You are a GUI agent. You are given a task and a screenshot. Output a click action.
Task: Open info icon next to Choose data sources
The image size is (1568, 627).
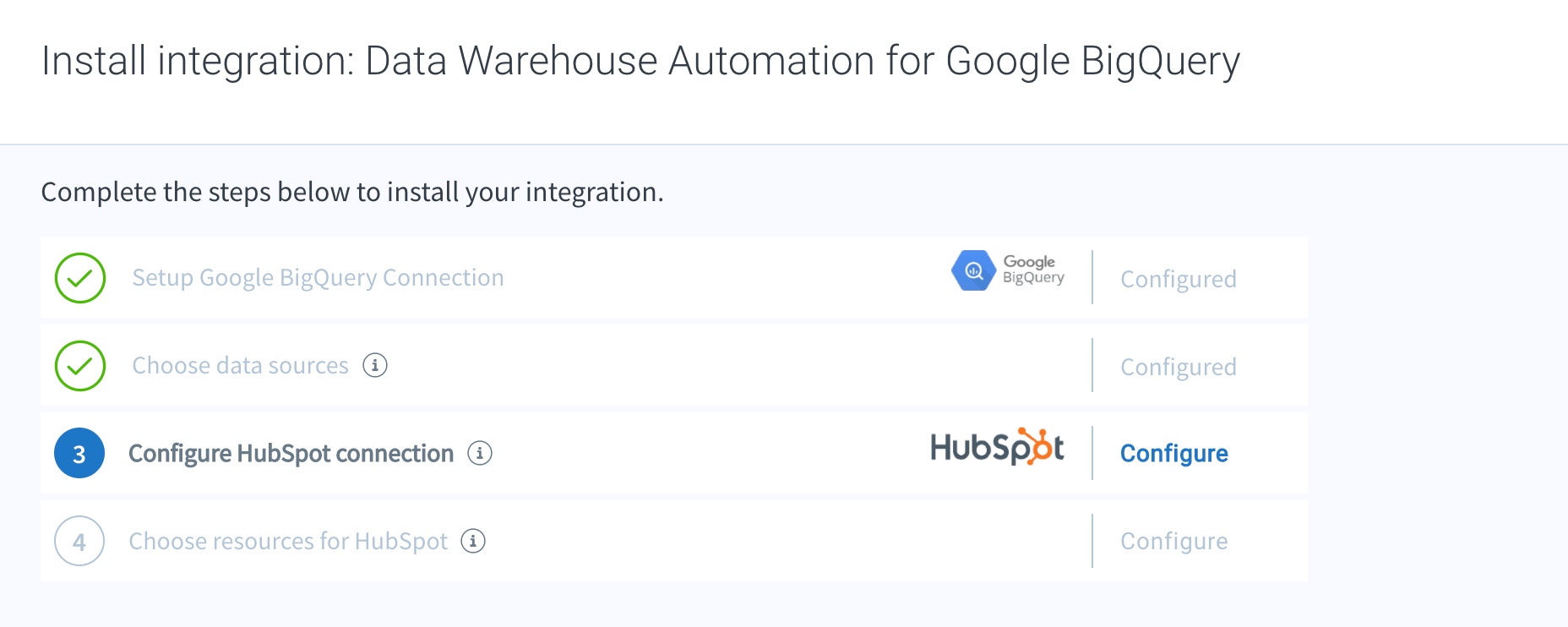click(x=375, y=365)
